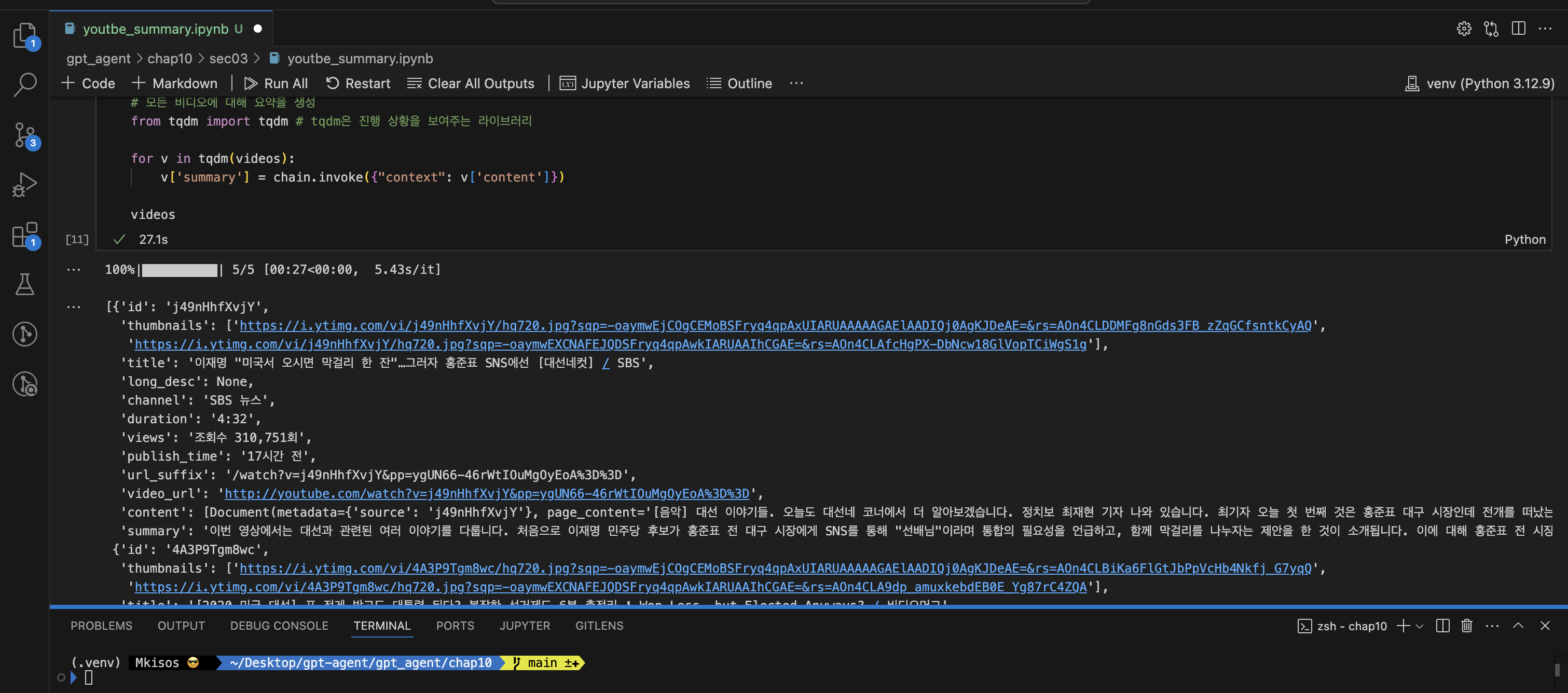Viewport: 1568px width, 693px height.
Task: Close the bottom panel
Action: tap(1544, 626)
